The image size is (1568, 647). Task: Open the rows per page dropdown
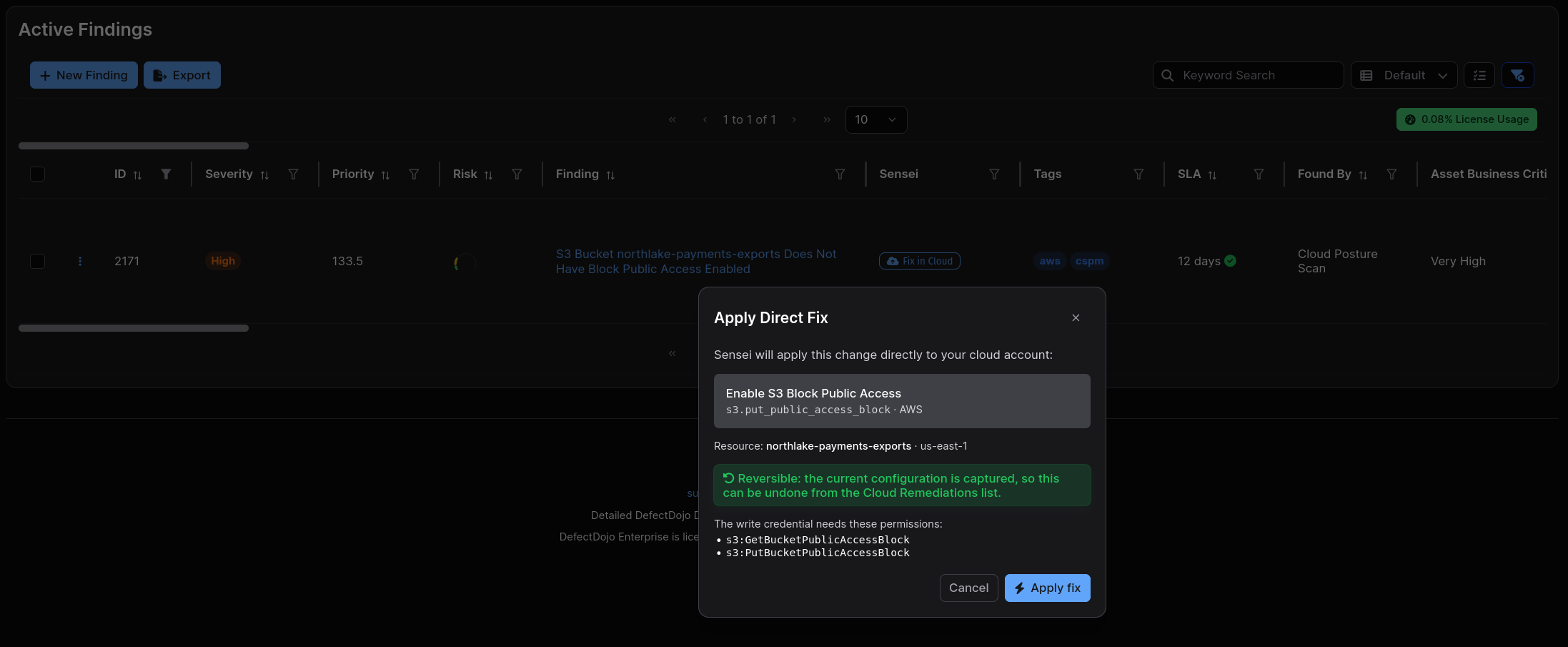point(876,119)
